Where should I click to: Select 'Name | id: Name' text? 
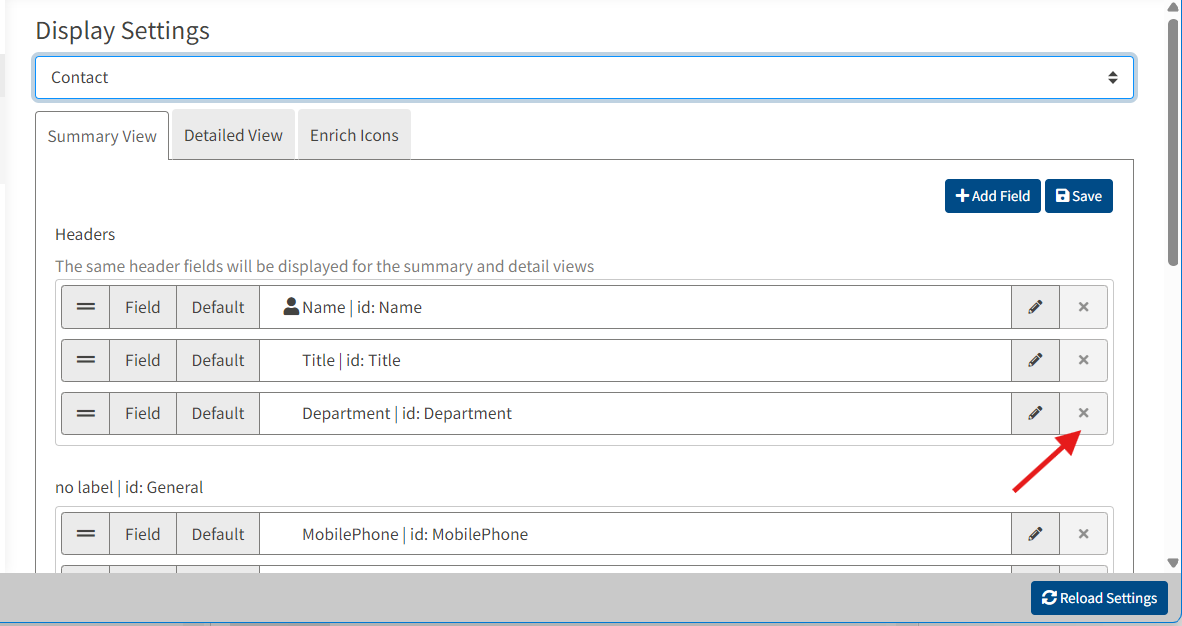(362, 307)
